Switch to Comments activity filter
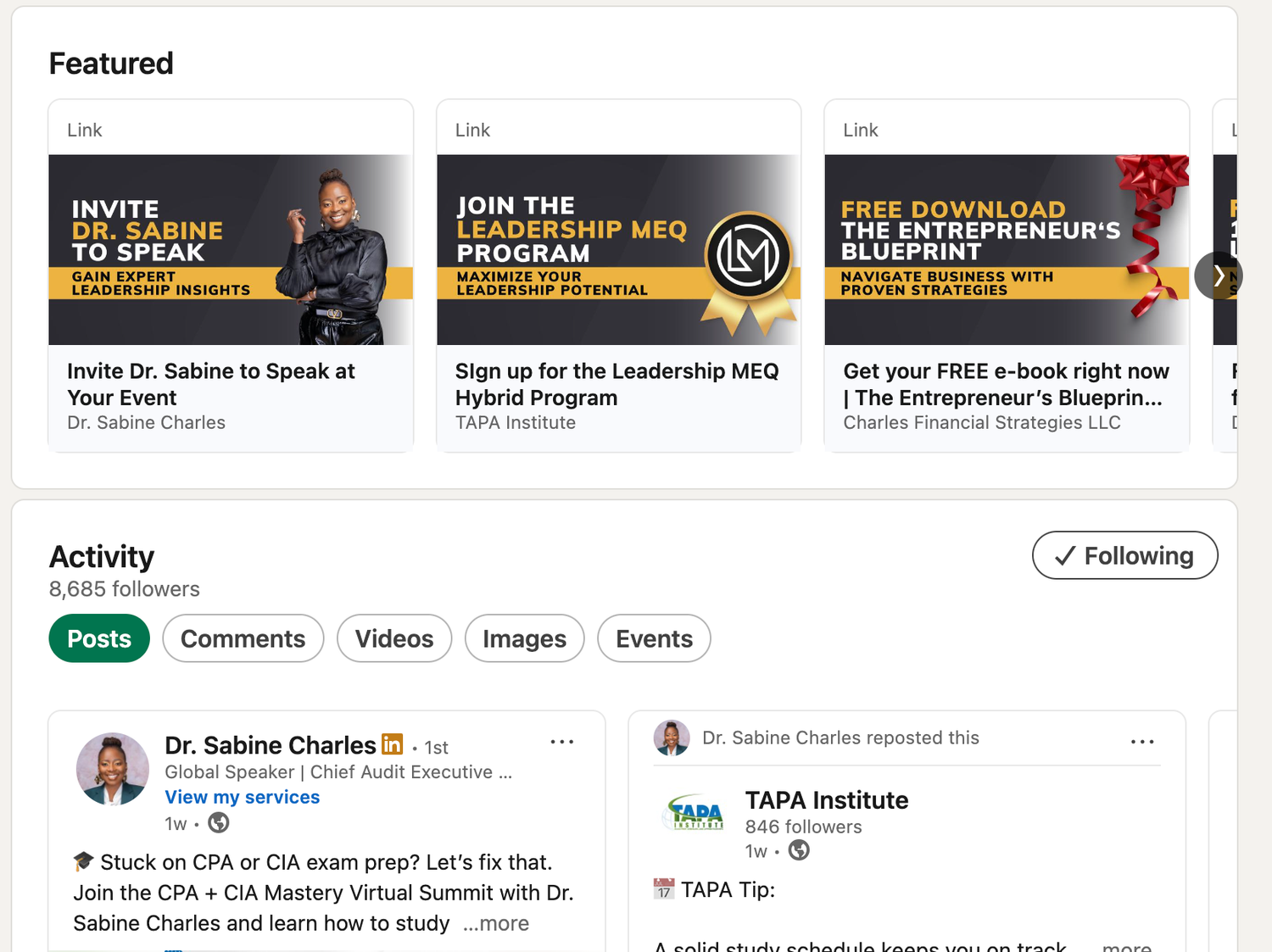Screen dimensions: 1272x952 (x=243, y=638)
